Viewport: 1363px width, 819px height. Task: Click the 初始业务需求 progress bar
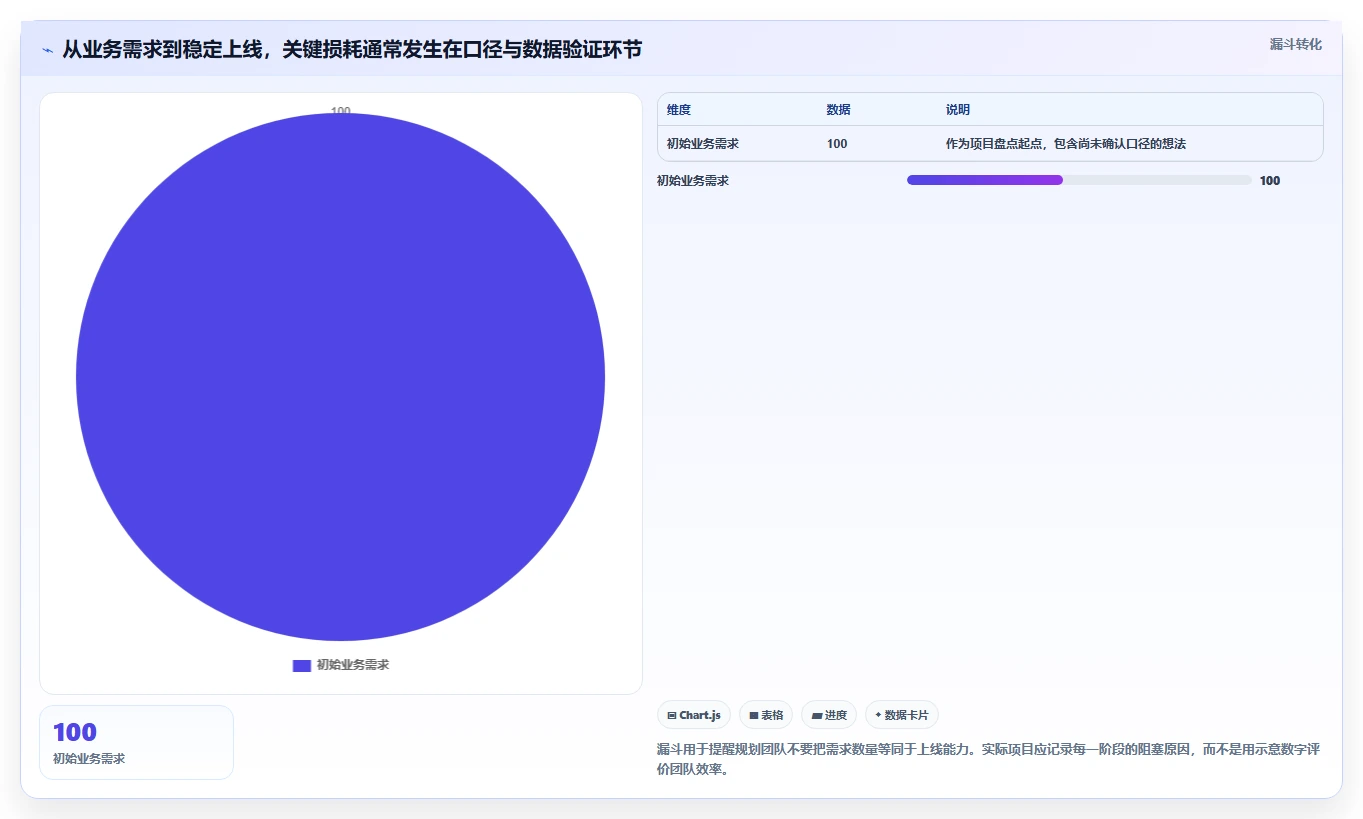(1079, 180)
